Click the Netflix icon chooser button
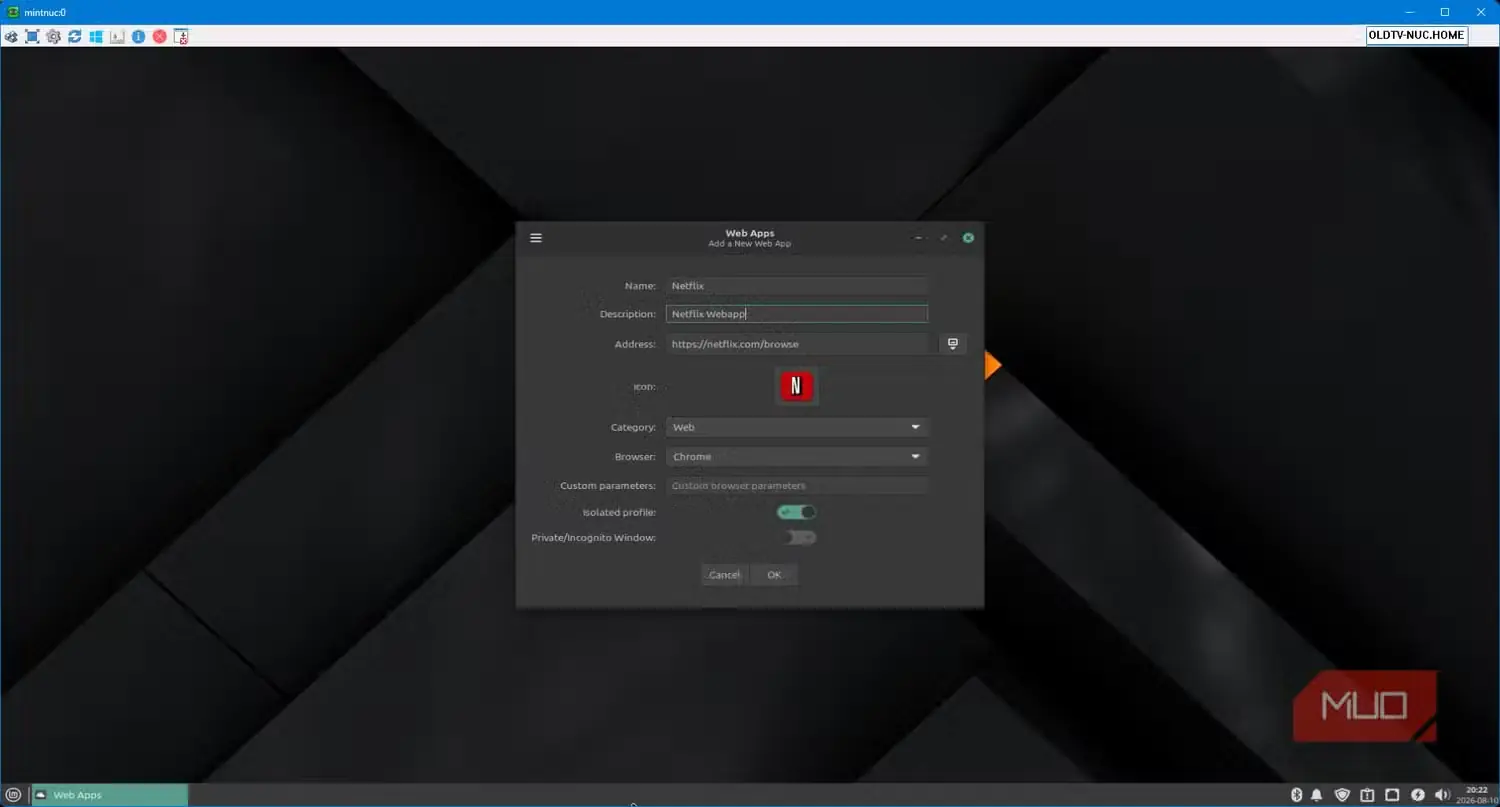The image size is (1500, 807). pyautogui.click(x=796, y=386)
